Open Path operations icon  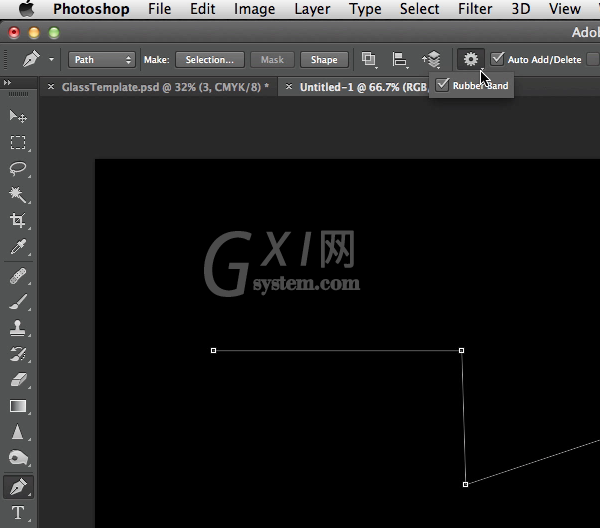[369, 59]
